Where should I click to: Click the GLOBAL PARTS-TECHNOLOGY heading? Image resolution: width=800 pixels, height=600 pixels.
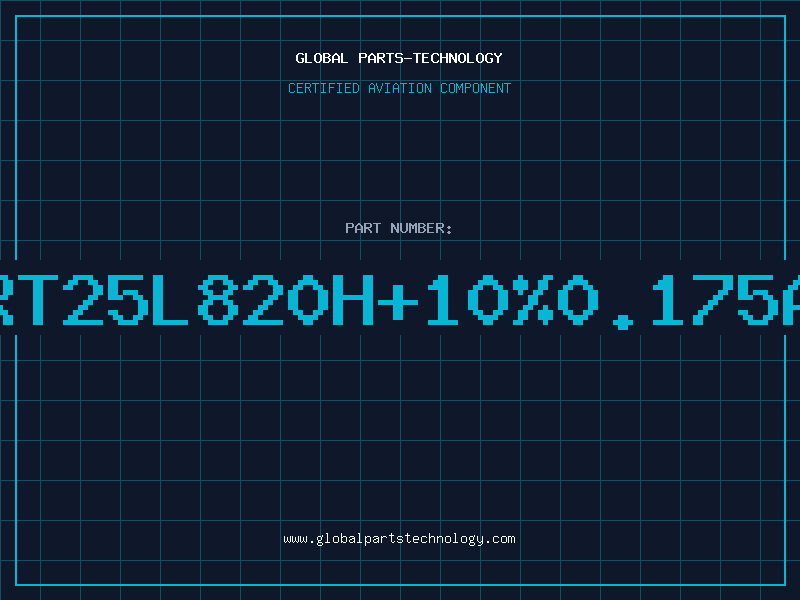click(399, 58)
